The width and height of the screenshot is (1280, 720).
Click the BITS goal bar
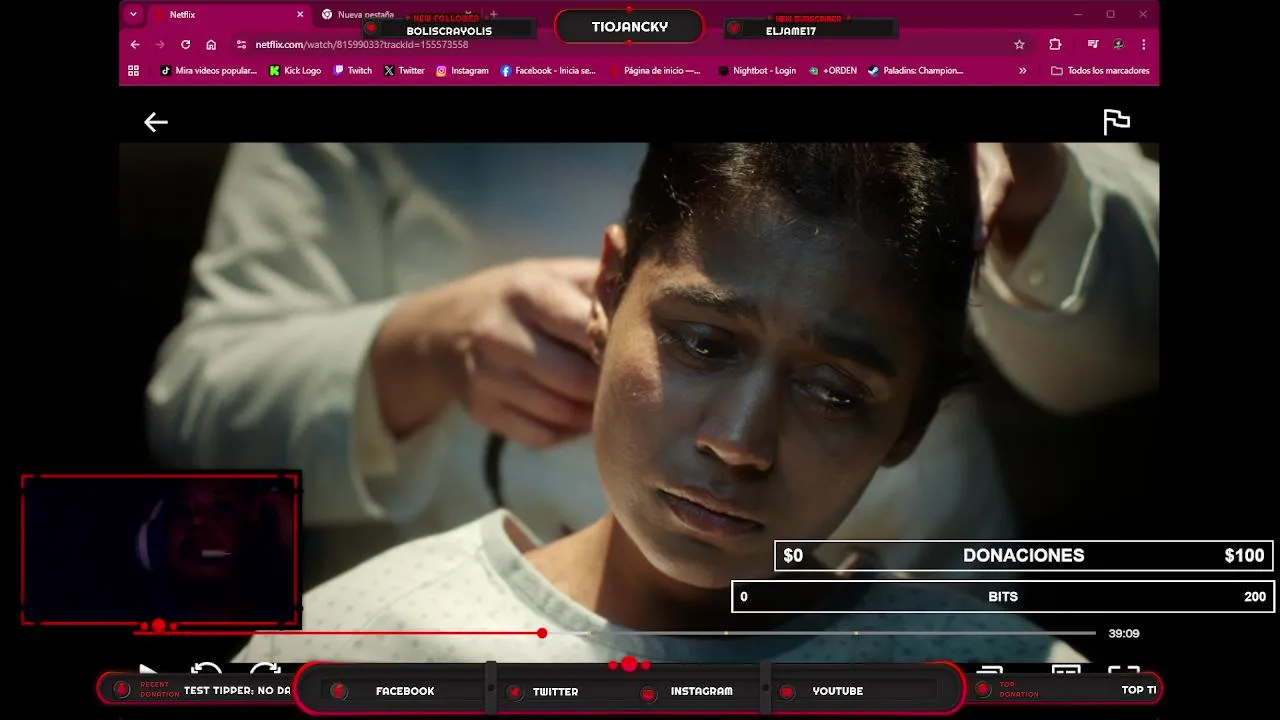[x=1003, y=597]
